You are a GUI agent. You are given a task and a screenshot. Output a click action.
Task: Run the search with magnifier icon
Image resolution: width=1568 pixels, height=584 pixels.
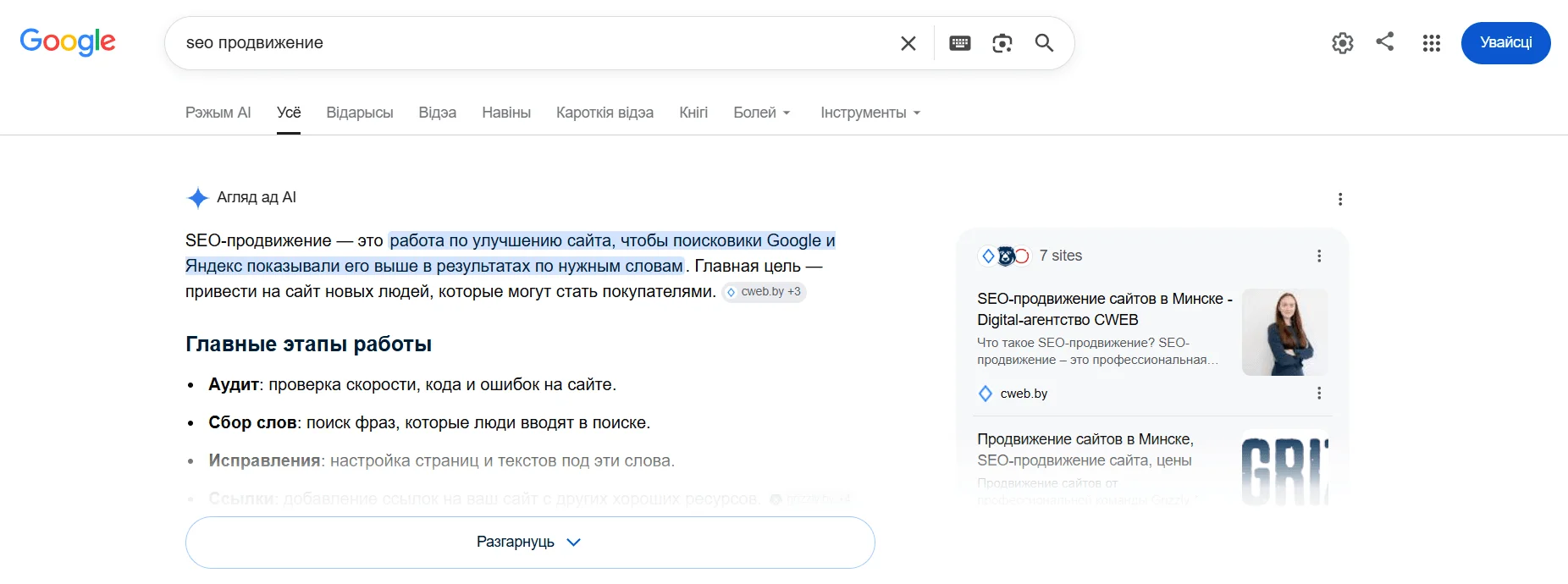[1044, 43]
